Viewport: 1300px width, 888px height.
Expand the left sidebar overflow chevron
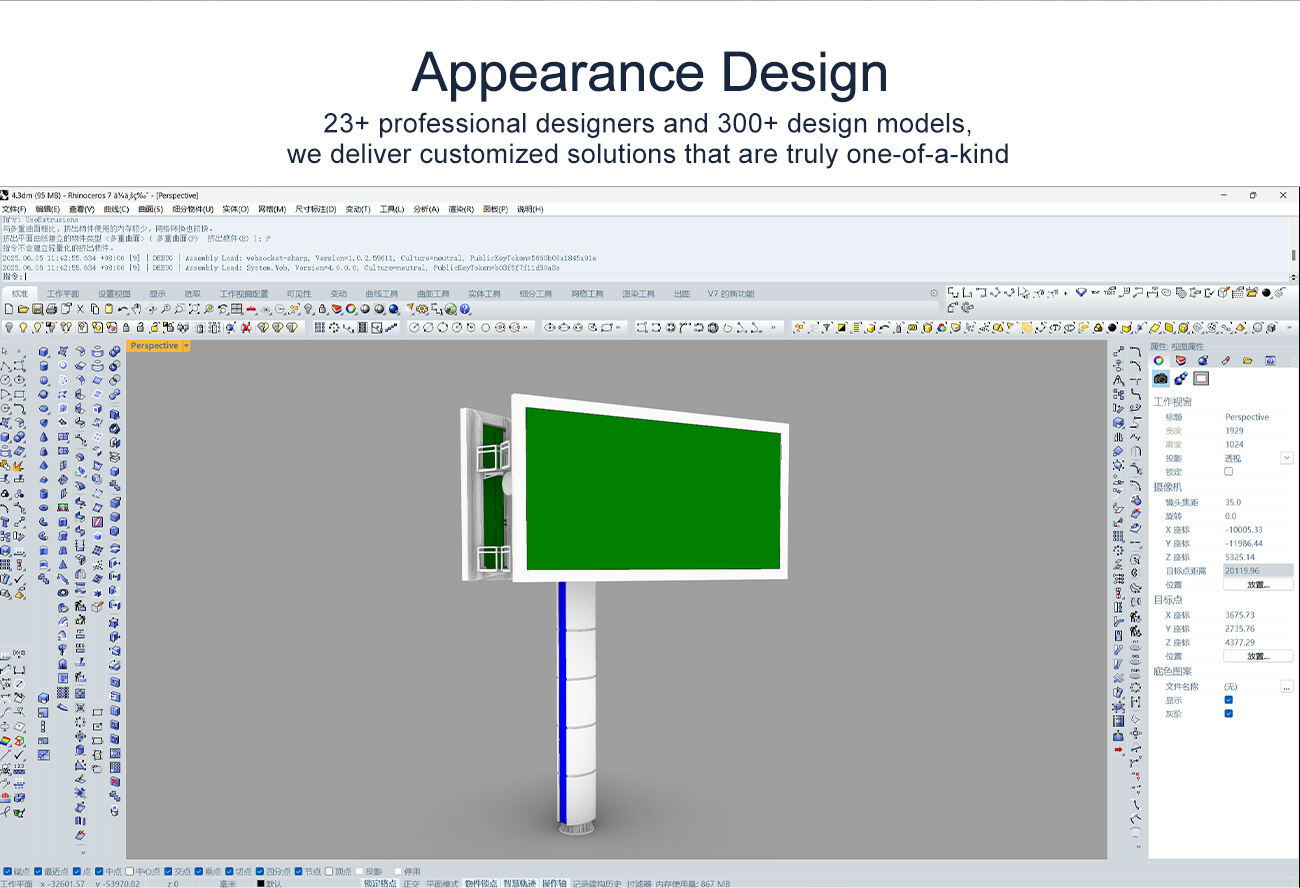82,853
